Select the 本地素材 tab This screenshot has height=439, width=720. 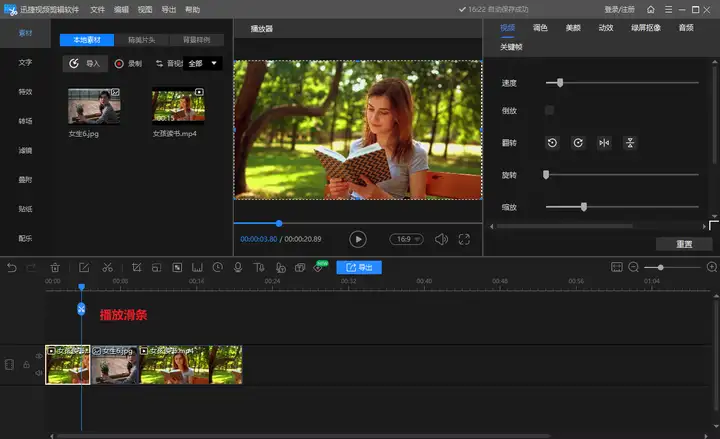point(87,40)
